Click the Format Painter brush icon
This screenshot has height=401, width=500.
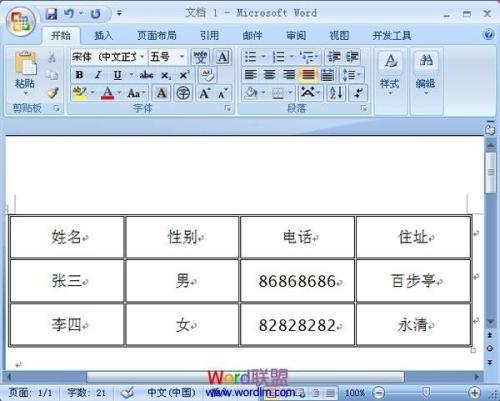(x=53, y=93)
